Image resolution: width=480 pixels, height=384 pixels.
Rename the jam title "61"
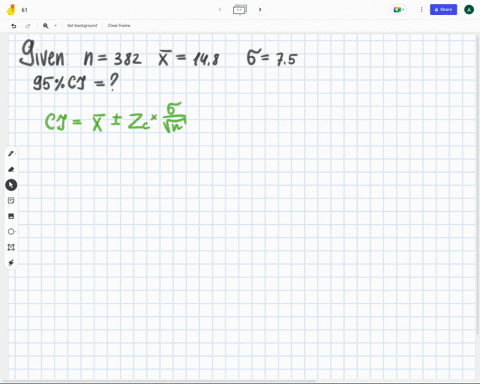[24, 10]
